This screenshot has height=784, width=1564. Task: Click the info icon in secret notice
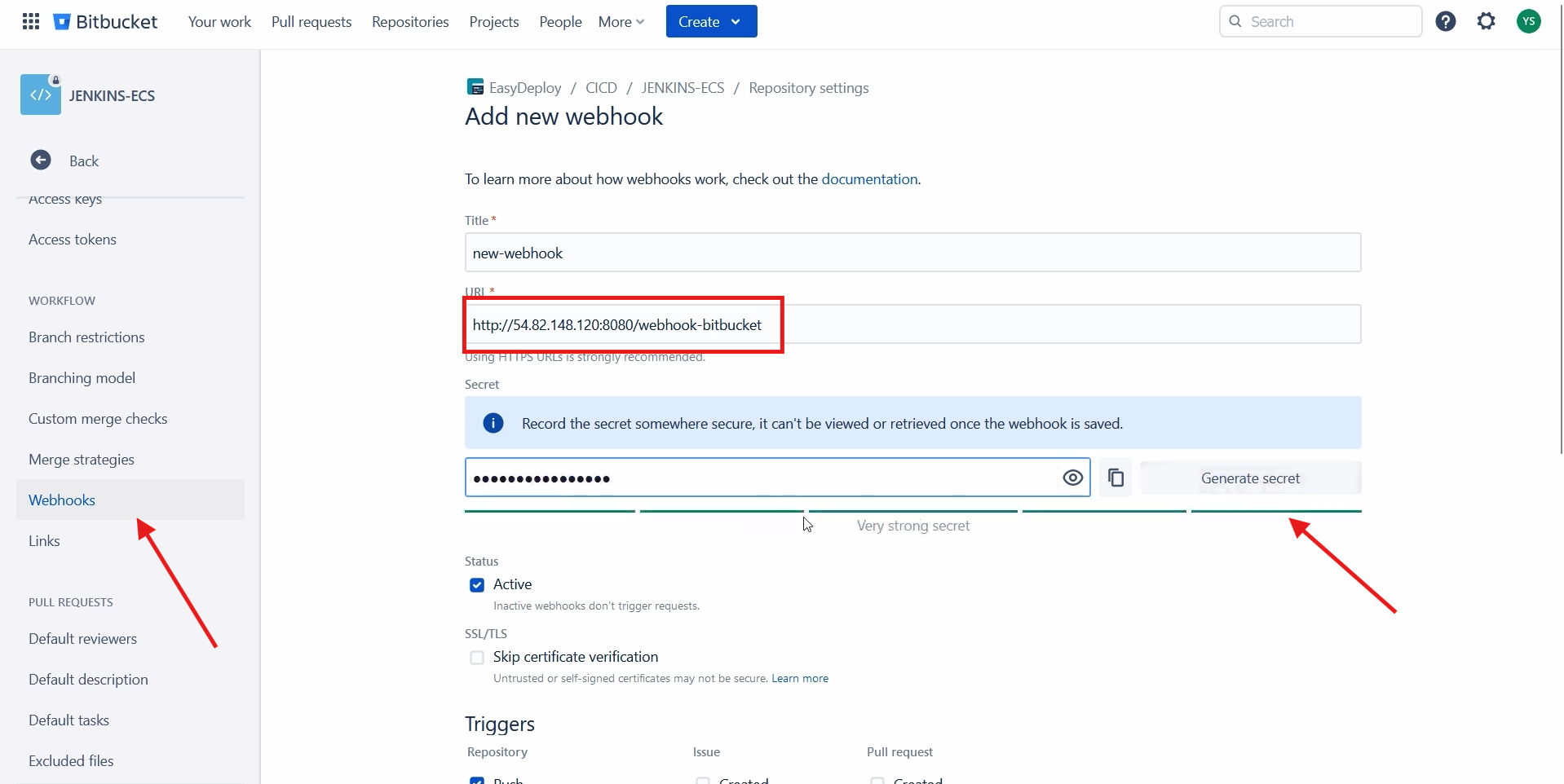point(493,423)
